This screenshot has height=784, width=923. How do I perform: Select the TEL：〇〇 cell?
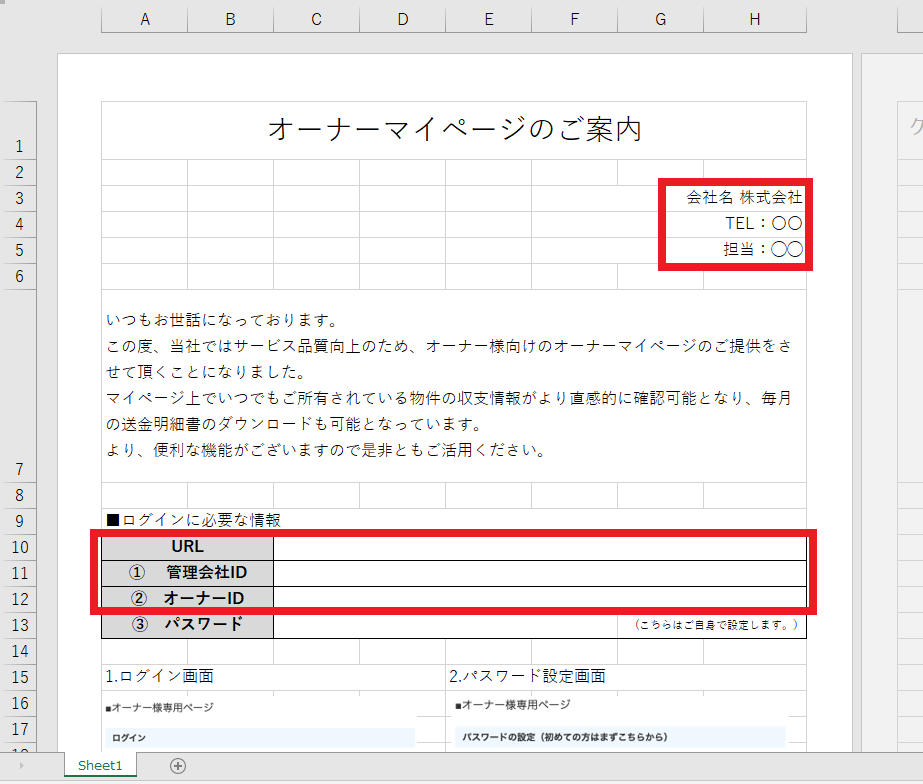click(763, 223)
